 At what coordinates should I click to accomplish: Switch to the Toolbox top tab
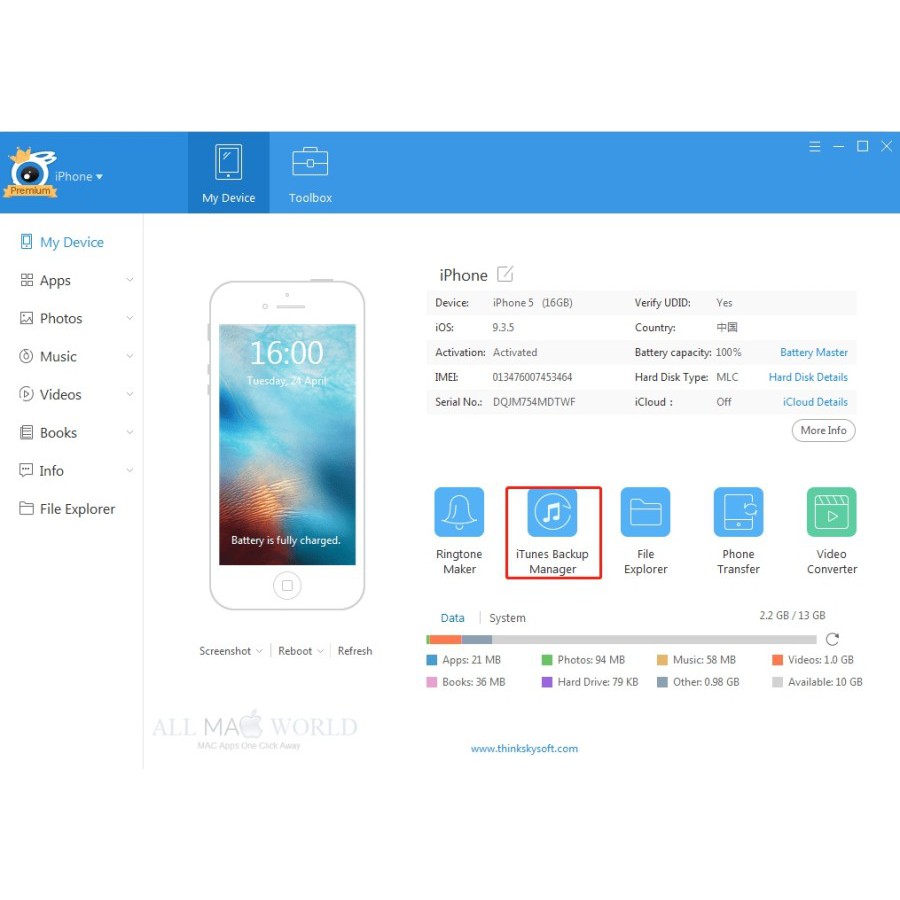coord(310,173)
